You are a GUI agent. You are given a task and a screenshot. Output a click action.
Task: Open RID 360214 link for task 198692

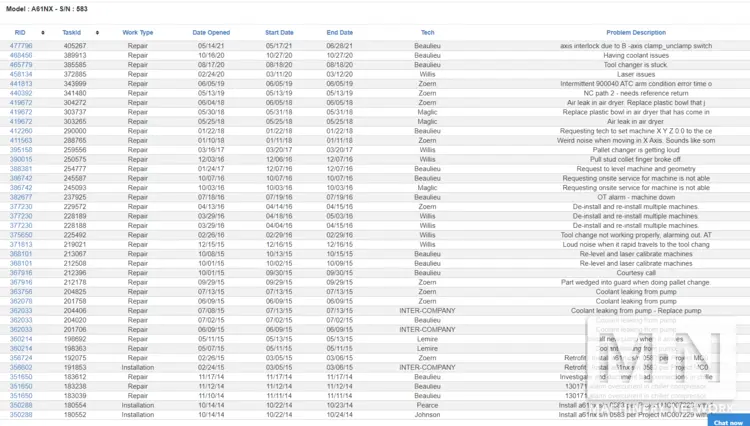click(x=21, y=339)
